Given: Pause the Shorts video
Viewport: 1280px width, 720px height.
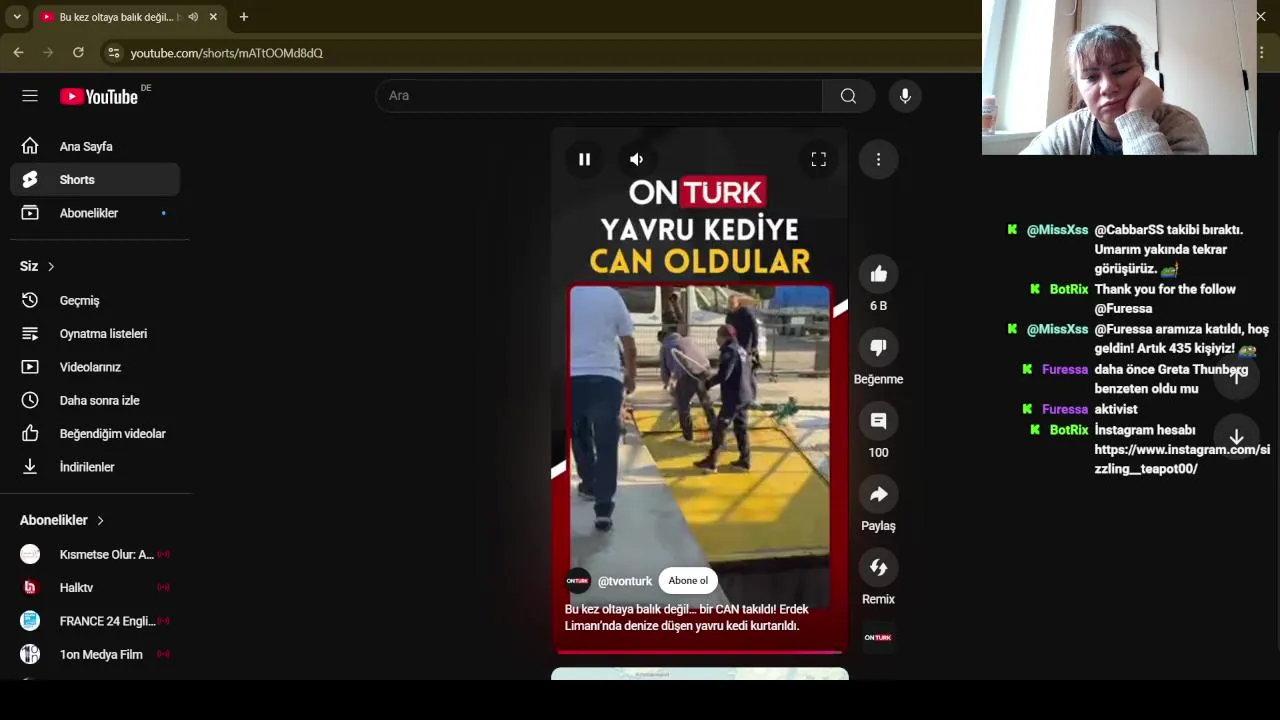Looking at the screenshot, I should tap(584, 159).
